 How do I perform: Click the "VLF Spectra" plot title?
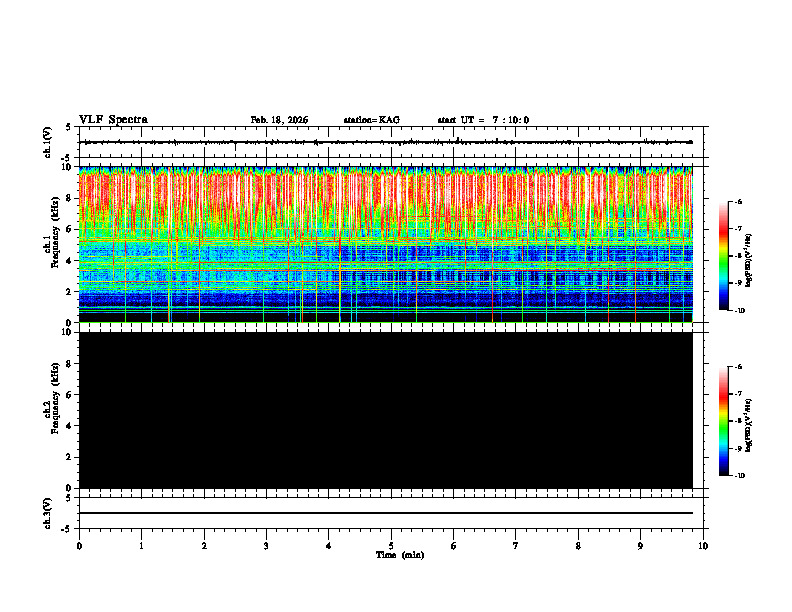pyautogui.click(x=113, y=120)
